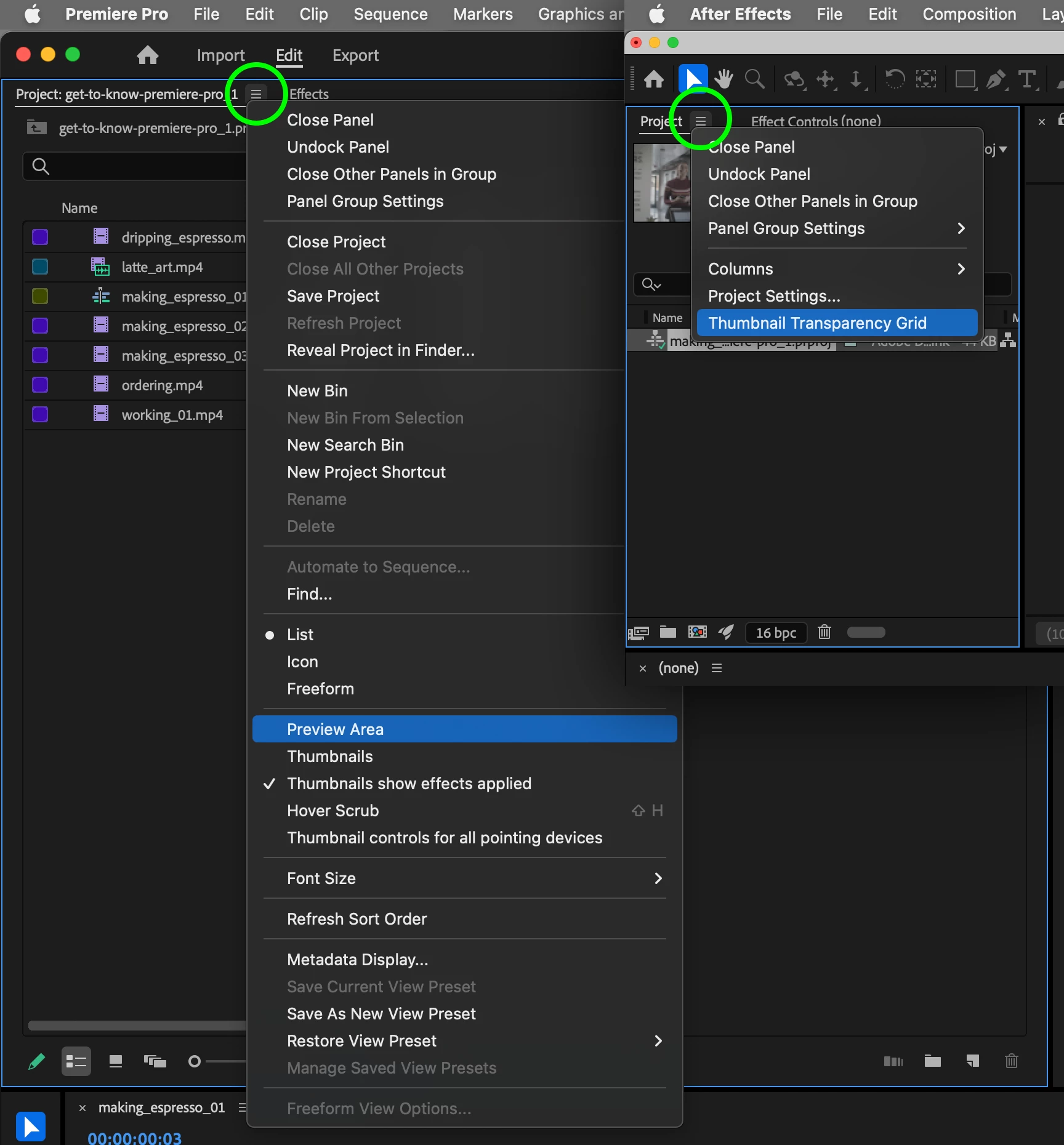This screenshot has width=1064, height=1145.
Task: Choose the Freeform view menu option
Action: tap(465, 689)
